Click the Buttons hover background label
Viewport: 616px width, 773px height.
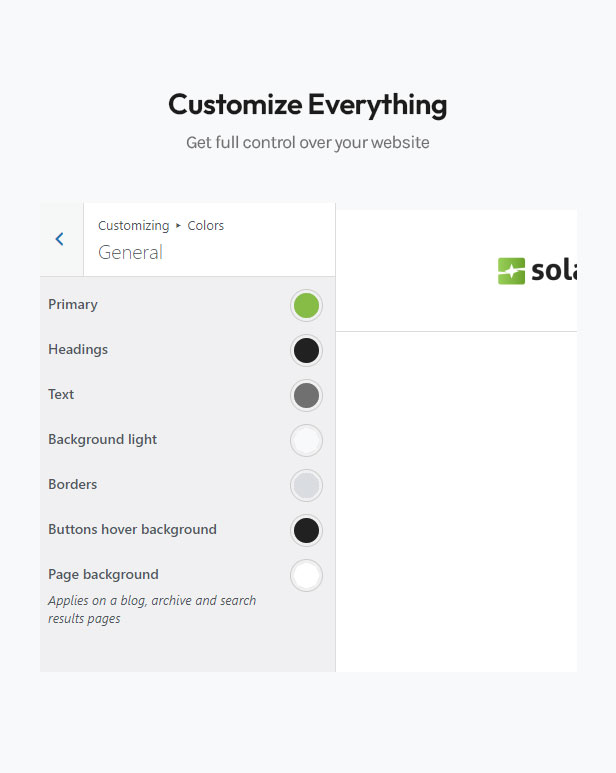point(132,530)
